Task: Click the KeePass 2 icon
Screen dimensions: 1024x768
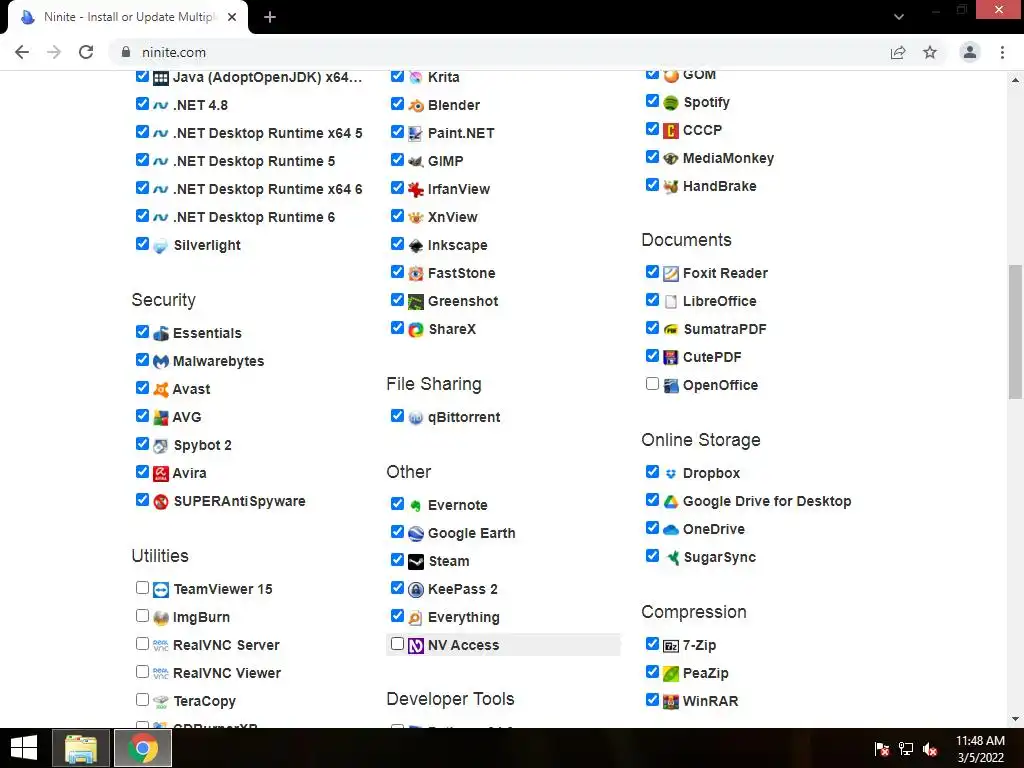Action: (416, 590)
